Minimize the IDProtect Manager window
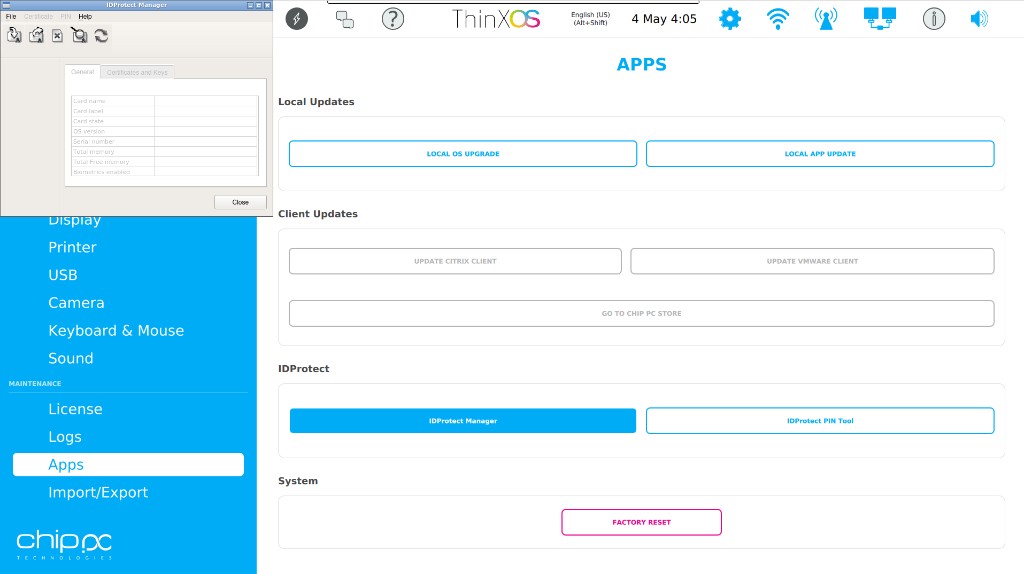This screenshot has width=1024, height=574. tap(251, 5)
